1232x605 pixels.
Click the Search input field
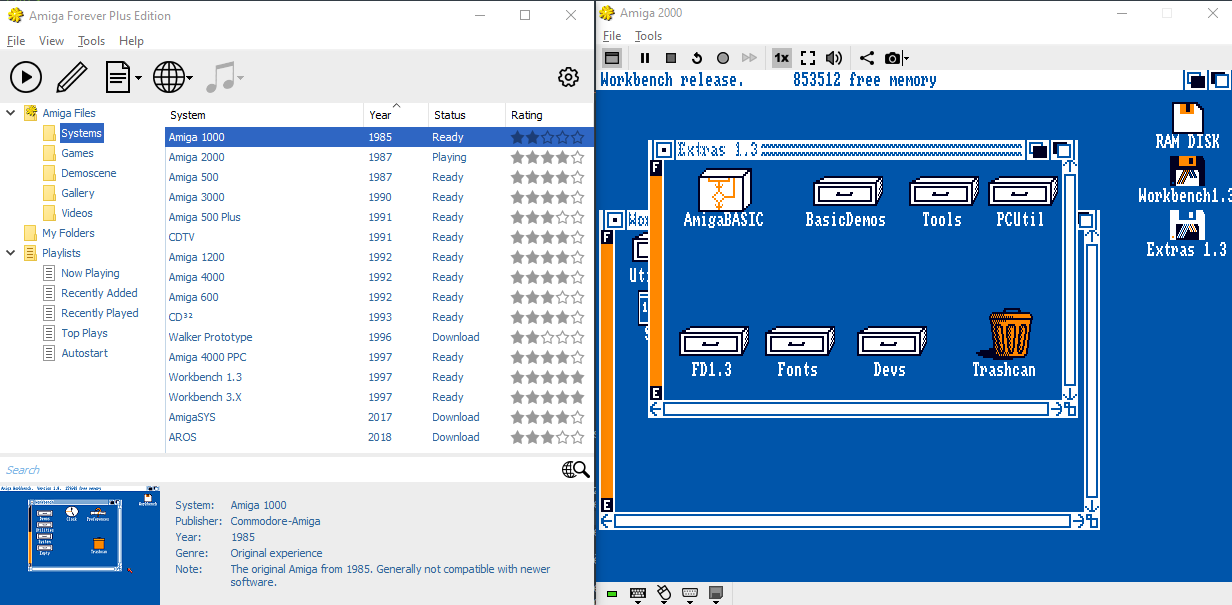click(x=280, y=470)
